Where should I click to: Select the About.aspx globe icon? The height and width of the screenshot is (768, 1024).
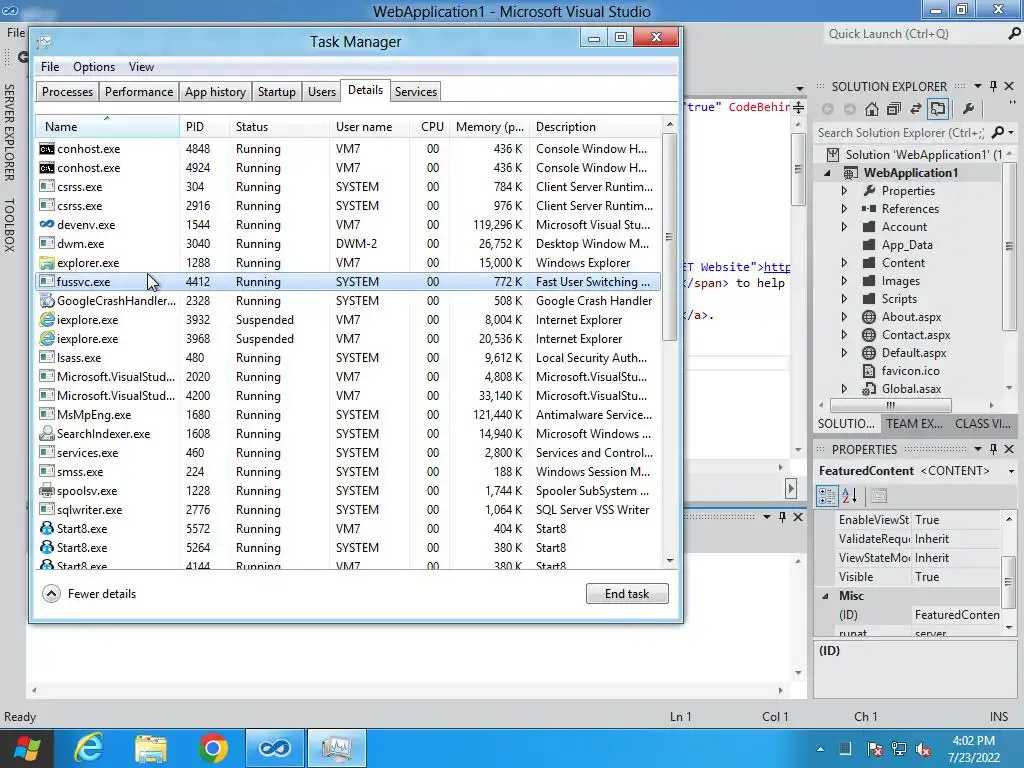tap(869, 317)
